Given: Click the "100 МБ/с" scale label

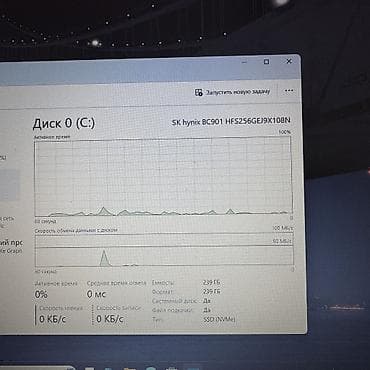Looking at the screenshot, I should click(283, 228).
